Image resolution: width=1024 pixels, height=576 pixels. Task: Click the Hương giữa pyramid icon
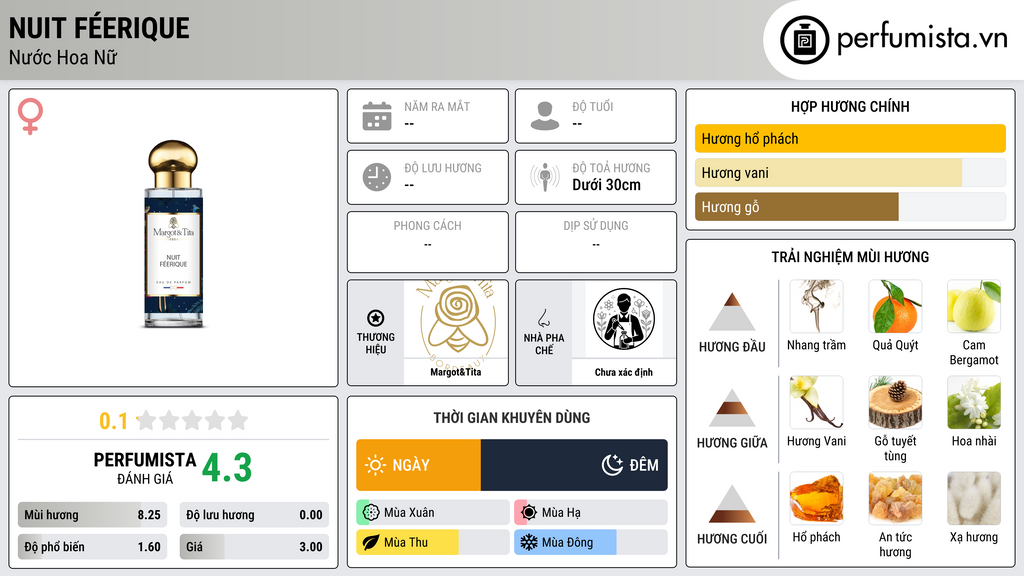click(732, 408)
